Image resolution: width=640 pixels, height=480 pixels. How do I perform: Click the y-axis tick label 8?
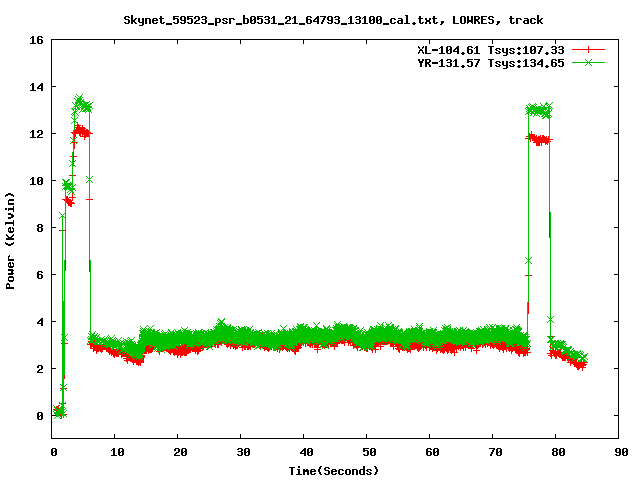click(40, 228)
